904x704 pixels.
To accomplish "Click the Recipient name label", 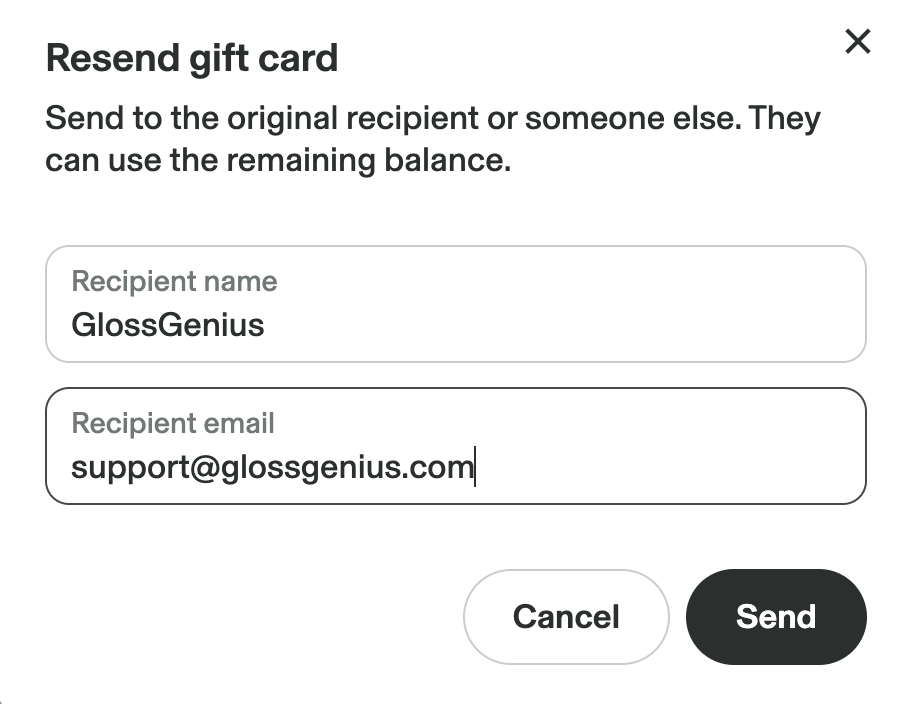I will [174, 281].
